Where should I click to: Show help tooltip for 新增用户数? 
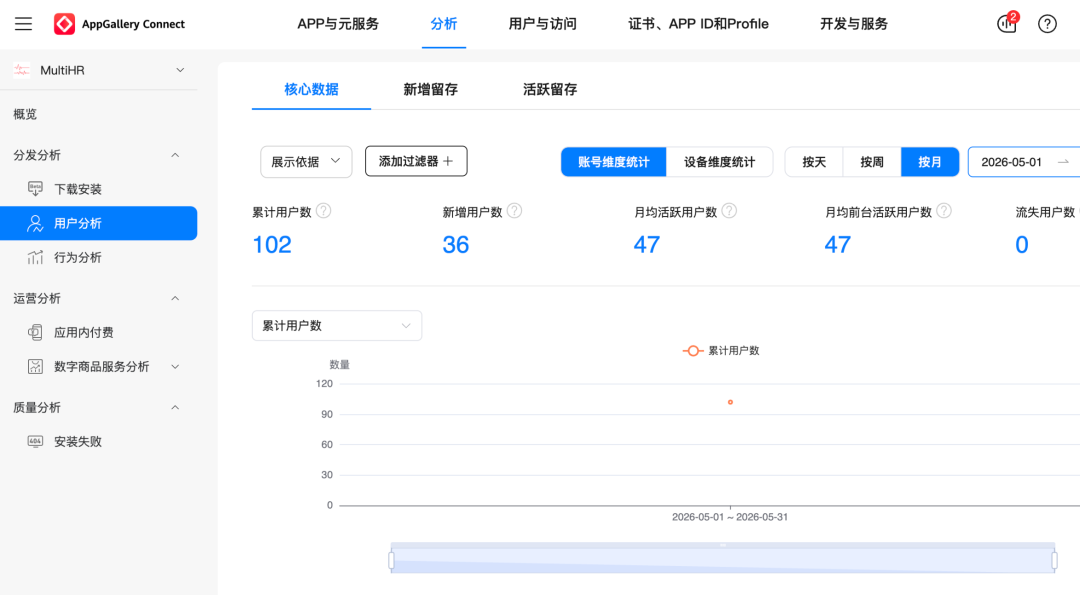pyautogui.click(x=515, y=211)
